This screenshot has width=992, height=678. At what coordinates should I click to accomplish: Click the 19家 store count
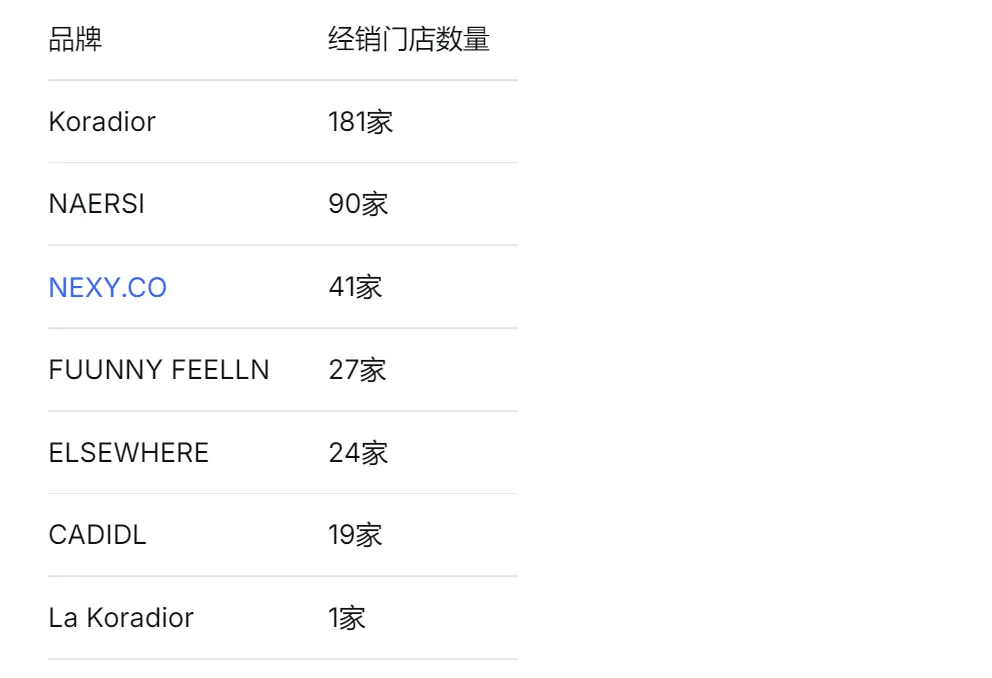click(355, 535)
